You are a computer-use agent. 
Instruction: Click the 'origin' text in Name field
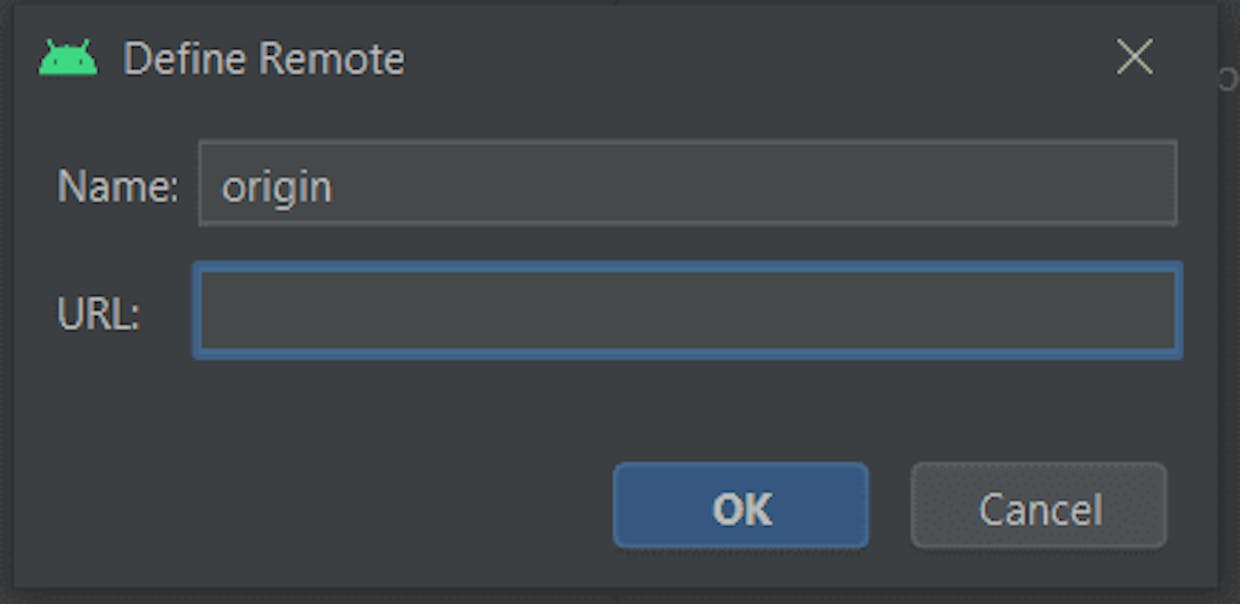click(x=277, y=188)
